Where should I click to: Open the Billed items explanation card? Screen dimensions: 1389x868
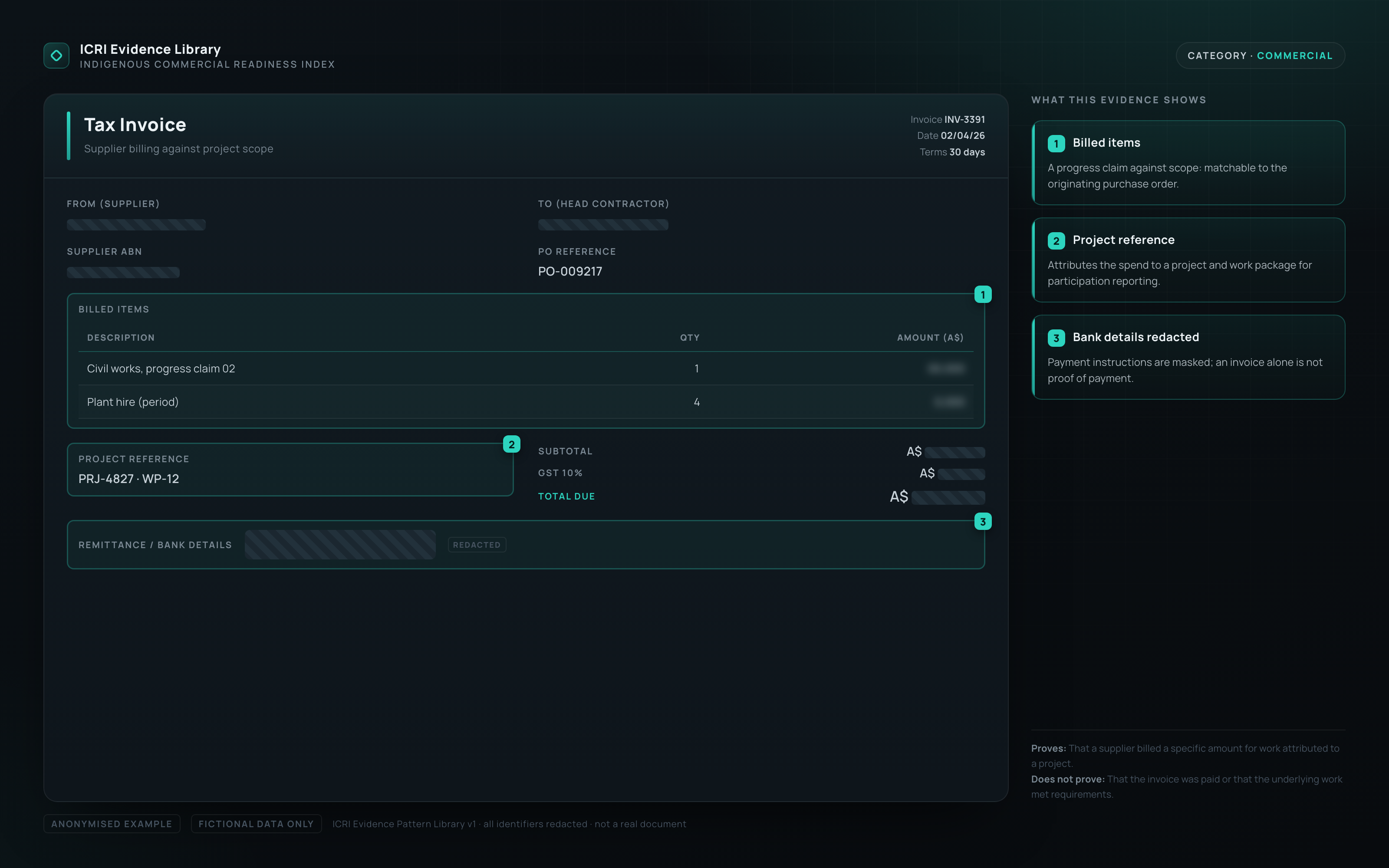[1188, 162]
